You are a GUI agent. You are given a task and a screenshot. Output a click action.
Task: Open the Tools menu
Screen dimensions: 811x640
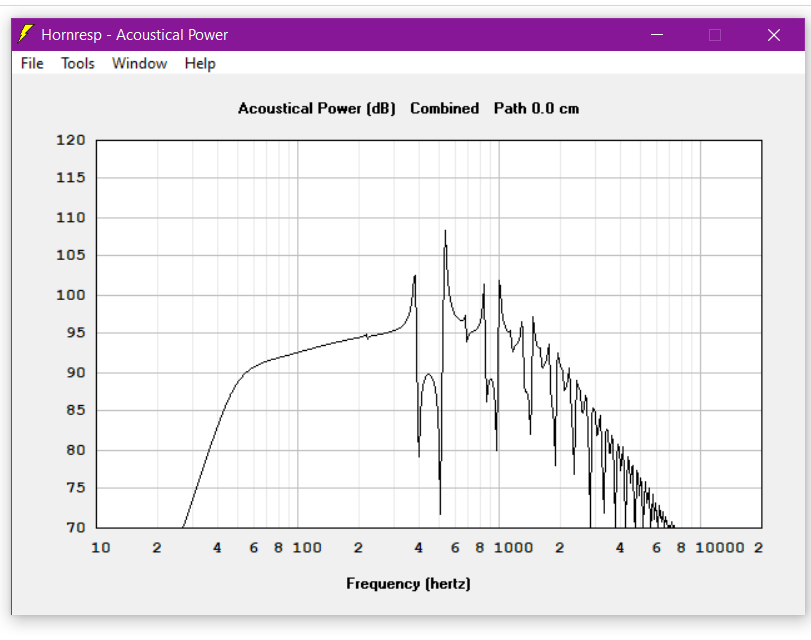78,63
